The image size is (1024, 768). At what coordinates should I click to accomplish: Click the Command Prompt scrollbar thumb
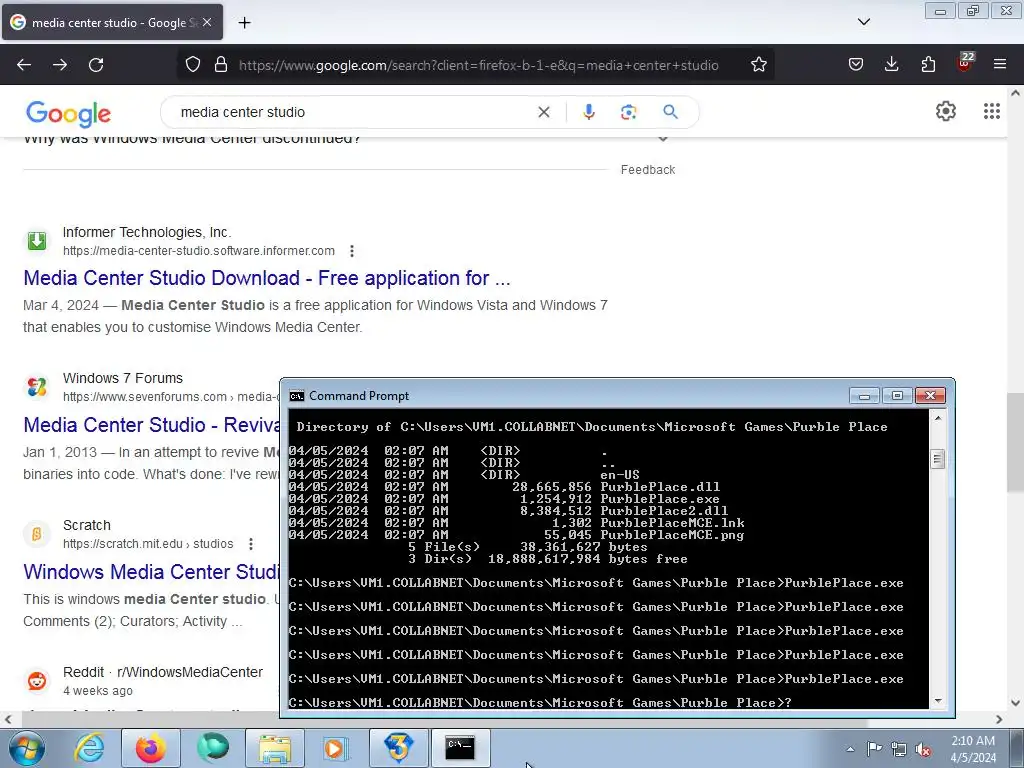(x=938, y=459)
